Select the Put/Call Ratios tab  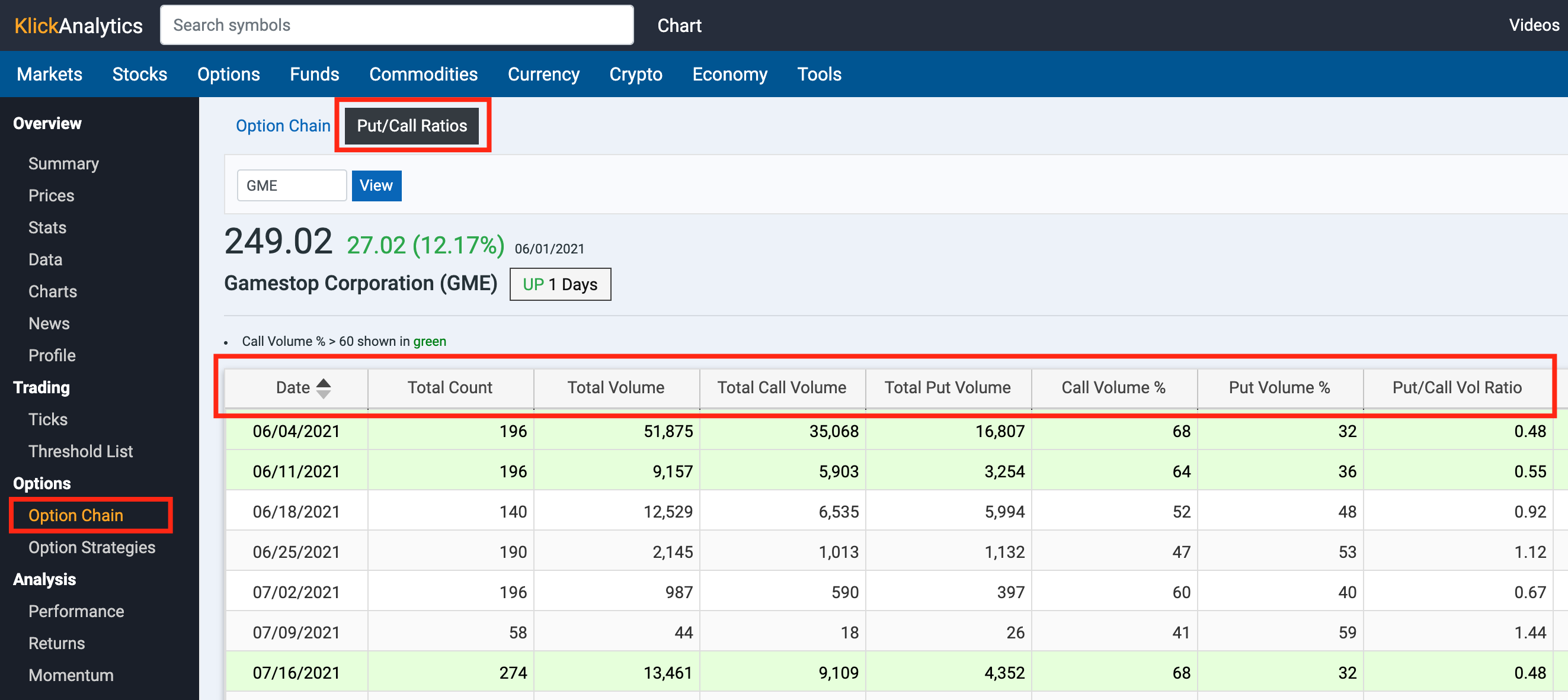[412, 126]
